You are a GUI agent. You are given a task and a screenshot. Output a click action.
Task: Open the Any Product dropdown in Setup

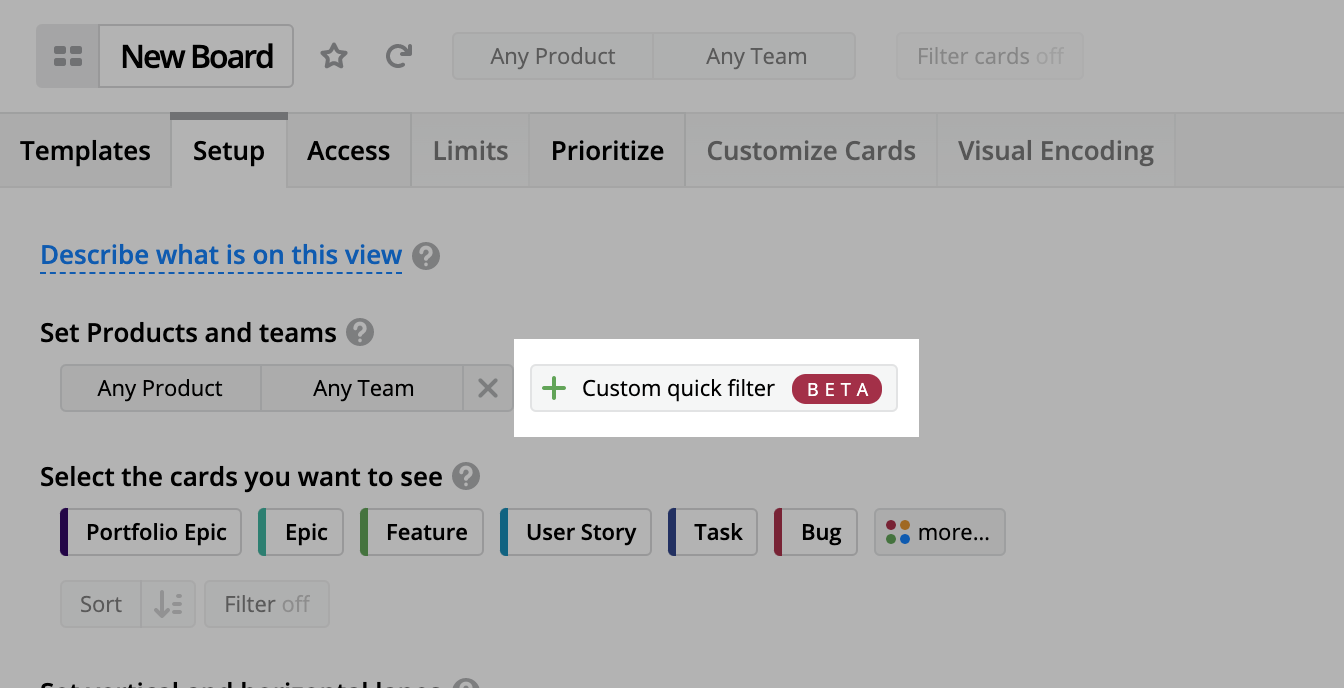pos(159,388)
